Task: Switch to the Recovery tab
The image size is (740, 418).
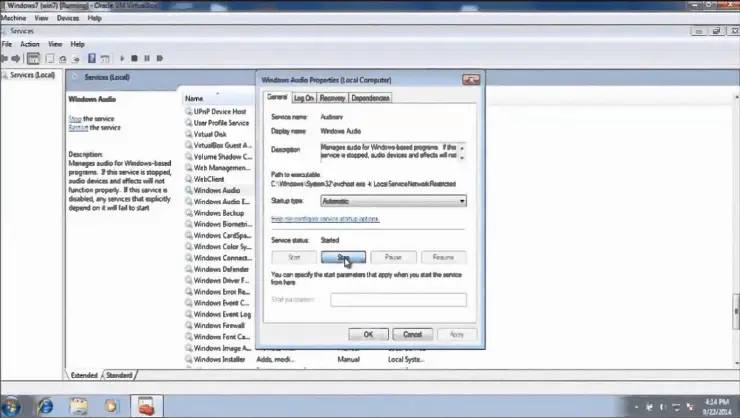Action: tap(332, 98)
